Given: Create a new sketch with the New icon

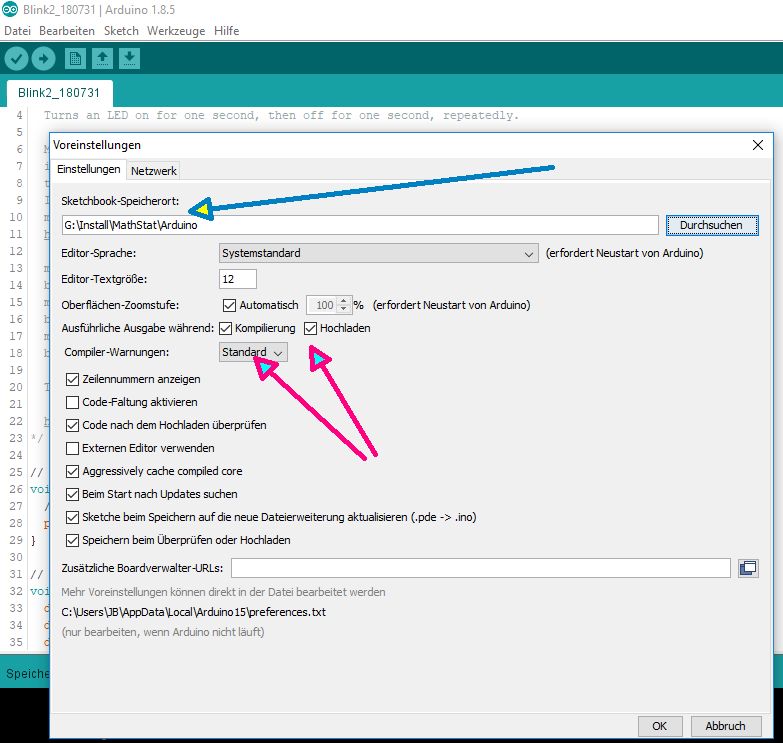Looking at the screenshot, I should [75, 58].
